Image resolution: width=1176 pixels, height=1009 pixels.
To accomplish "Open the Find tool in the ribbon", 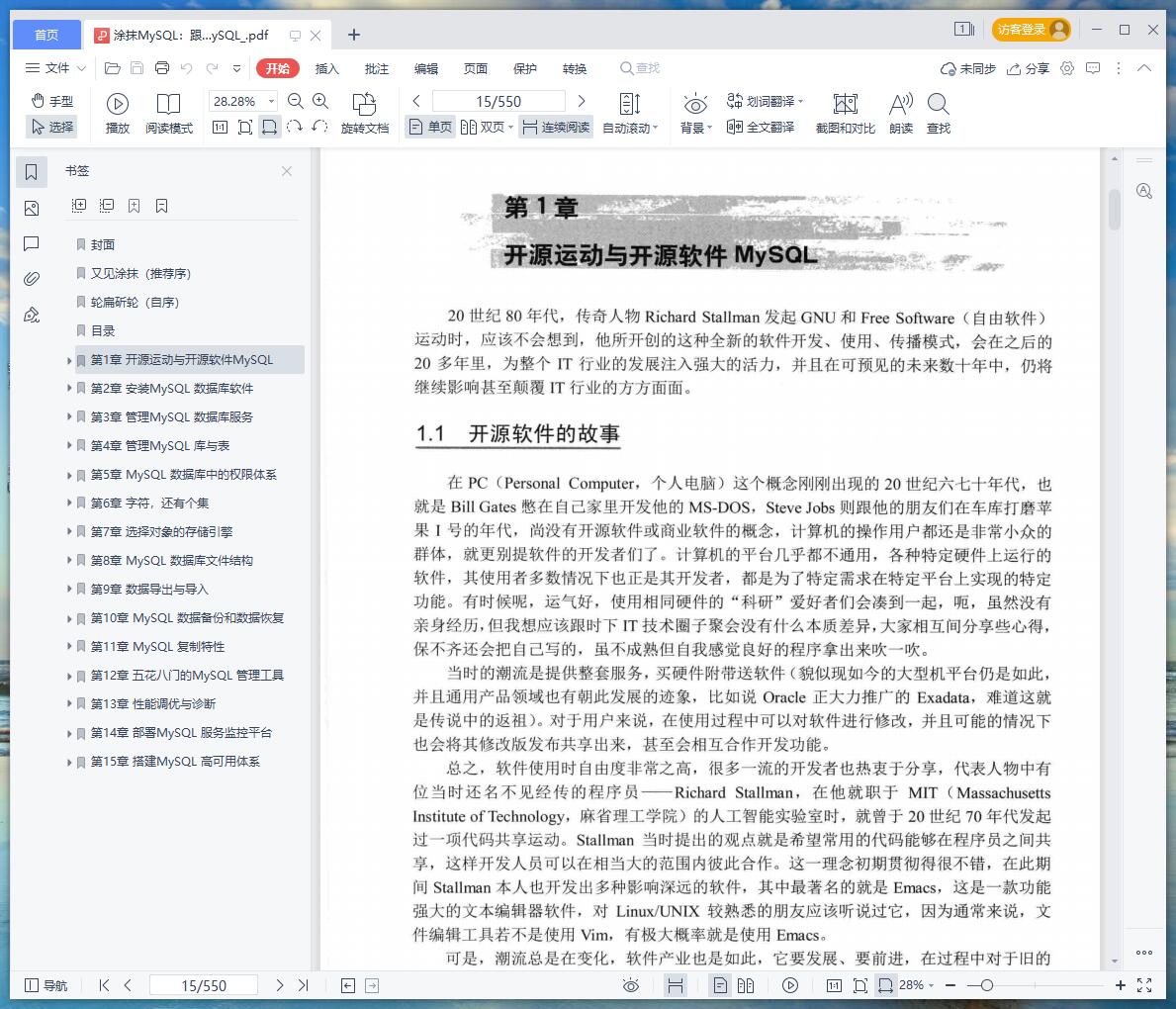I will point(939,114).
